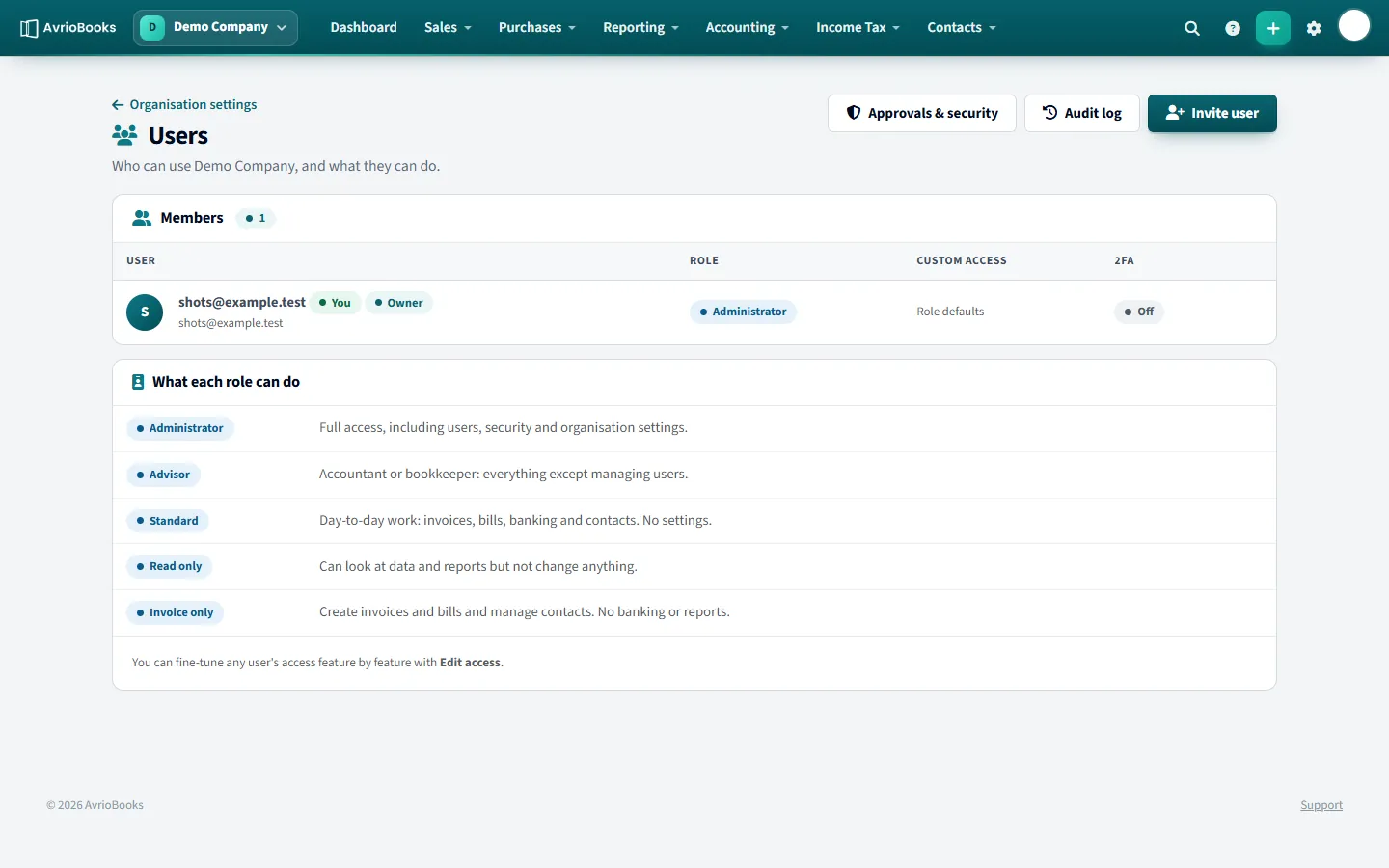The image size is (1389, 868).
Task: Click the 2FA Off status badge
Action: click(x=1139, y=312)
